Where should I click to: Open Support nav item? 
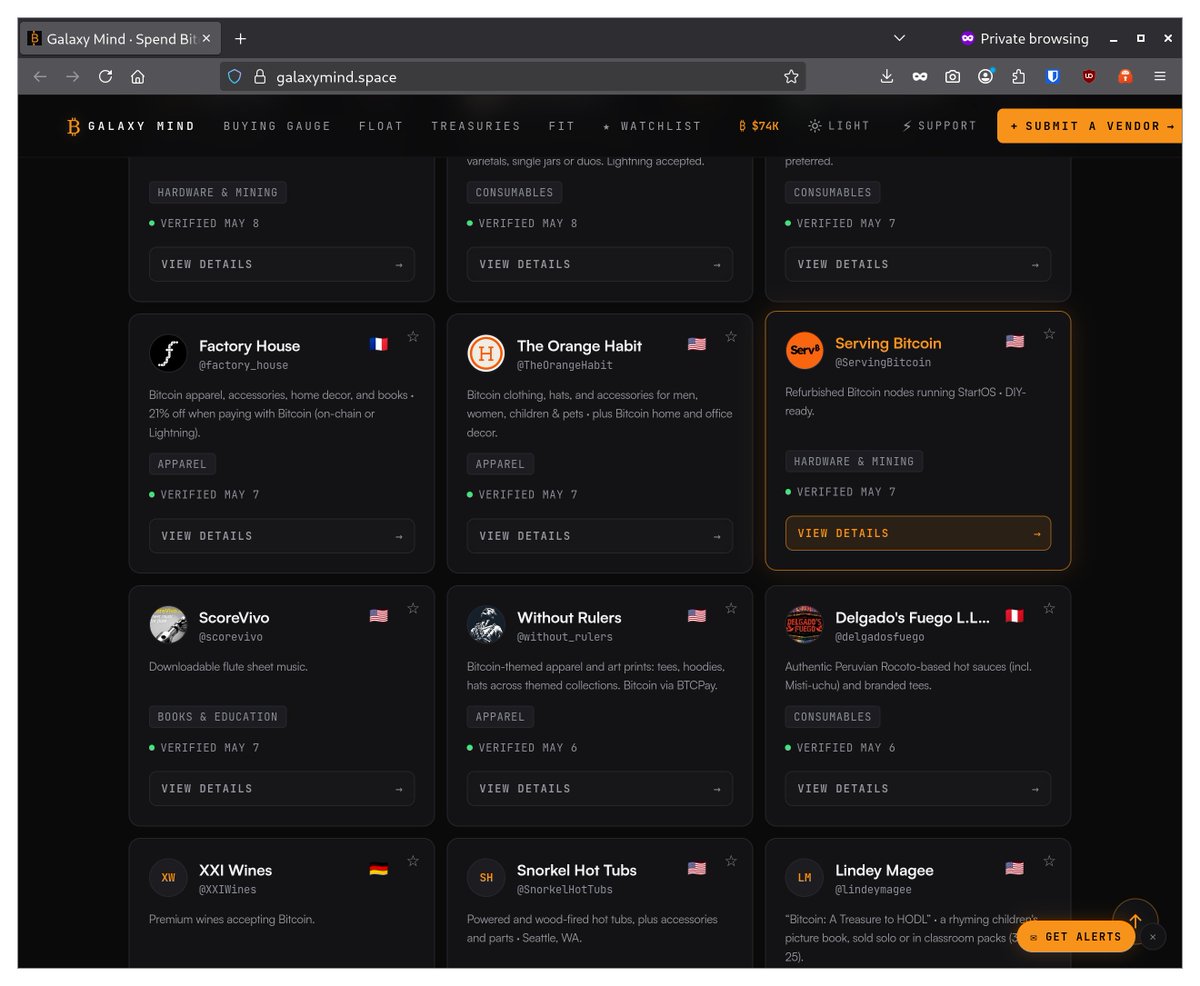point(939,126)
